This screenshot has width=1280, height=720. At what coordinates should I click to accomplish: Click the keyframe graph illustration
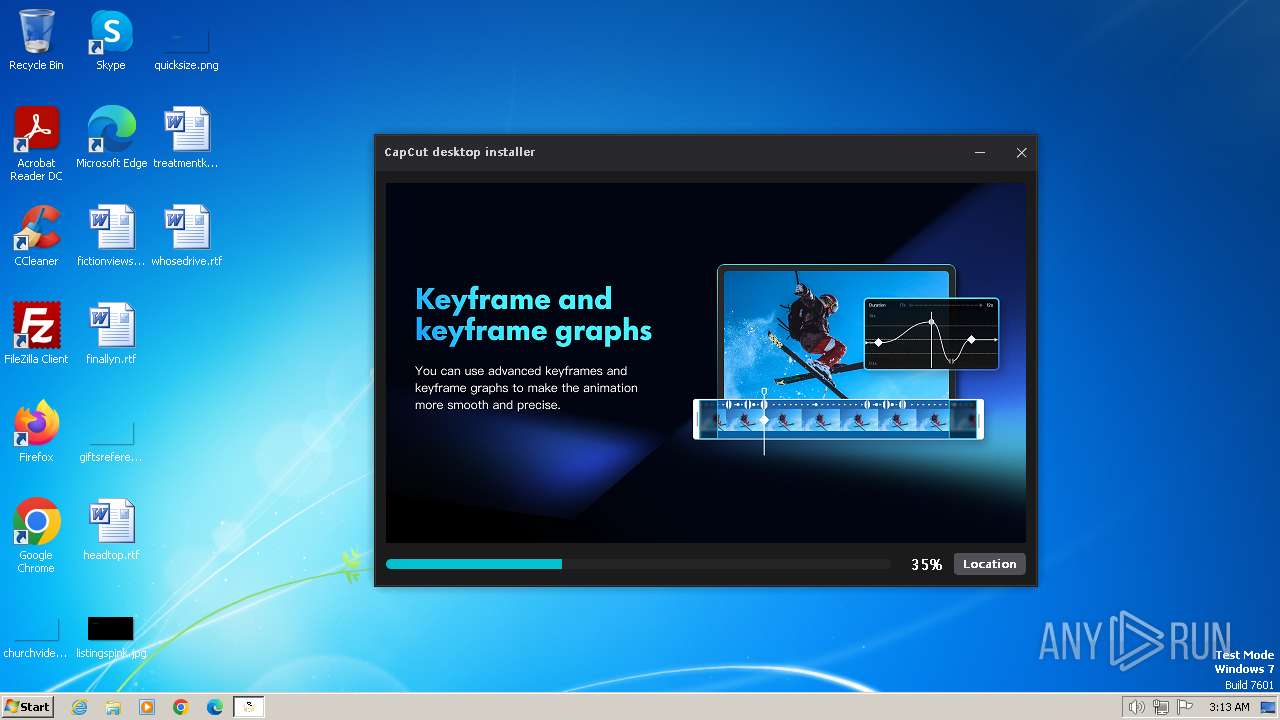[x=931, y=334]
